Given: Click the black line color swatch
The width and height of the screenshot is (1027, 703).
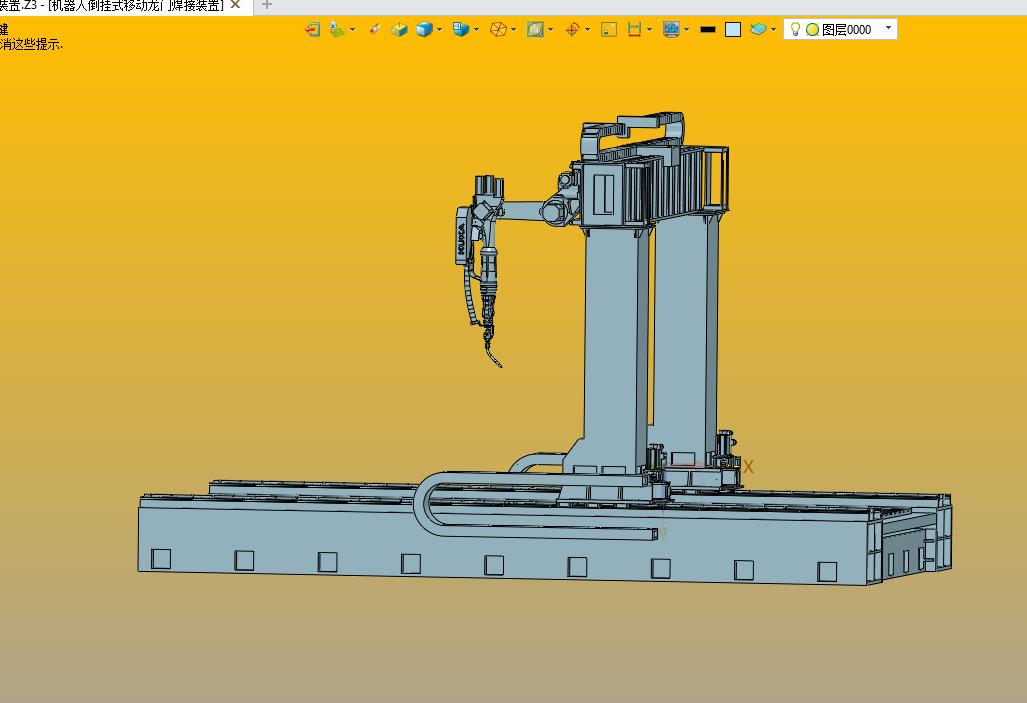Looking at the screenshot, I should 707,29.
